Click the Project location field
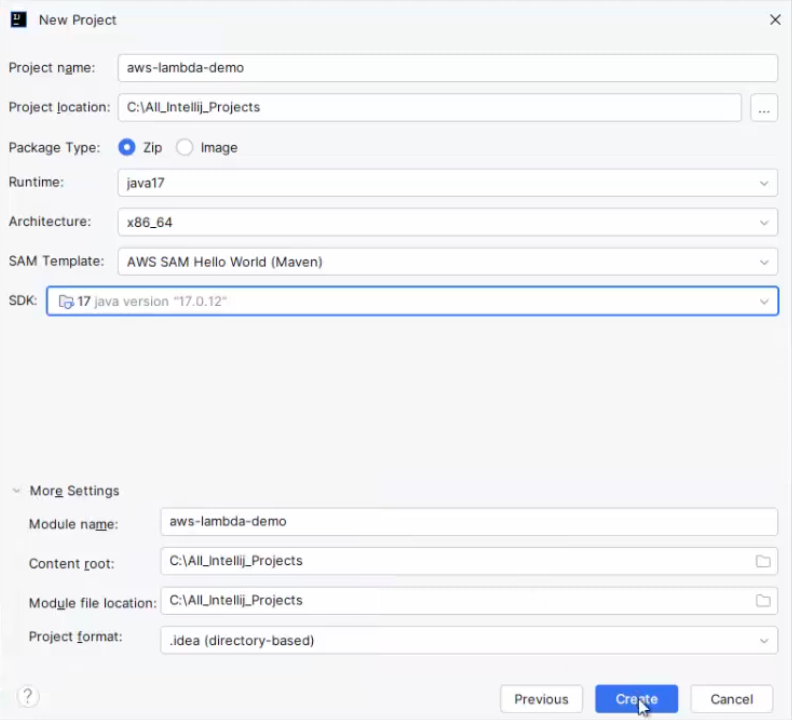792x720 pixels. point(429,108)
